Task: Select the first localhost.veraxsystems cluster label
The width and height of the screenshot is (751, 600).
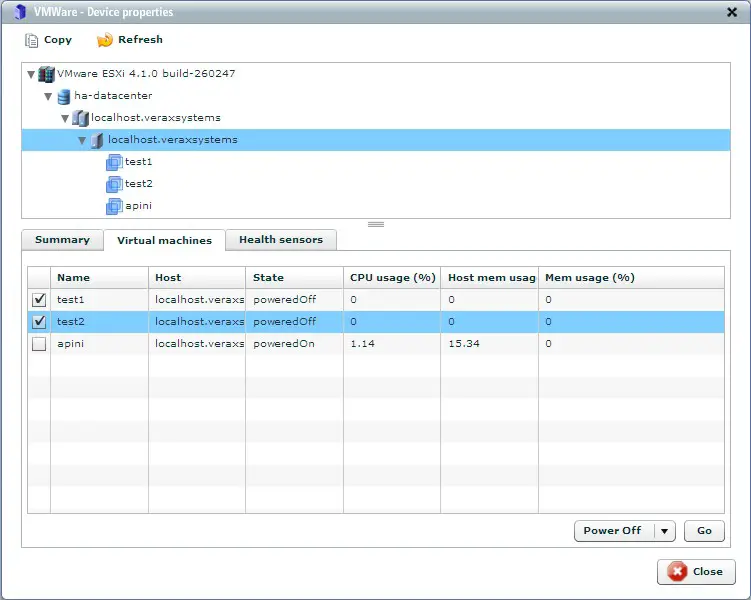Action: [156, 118]
